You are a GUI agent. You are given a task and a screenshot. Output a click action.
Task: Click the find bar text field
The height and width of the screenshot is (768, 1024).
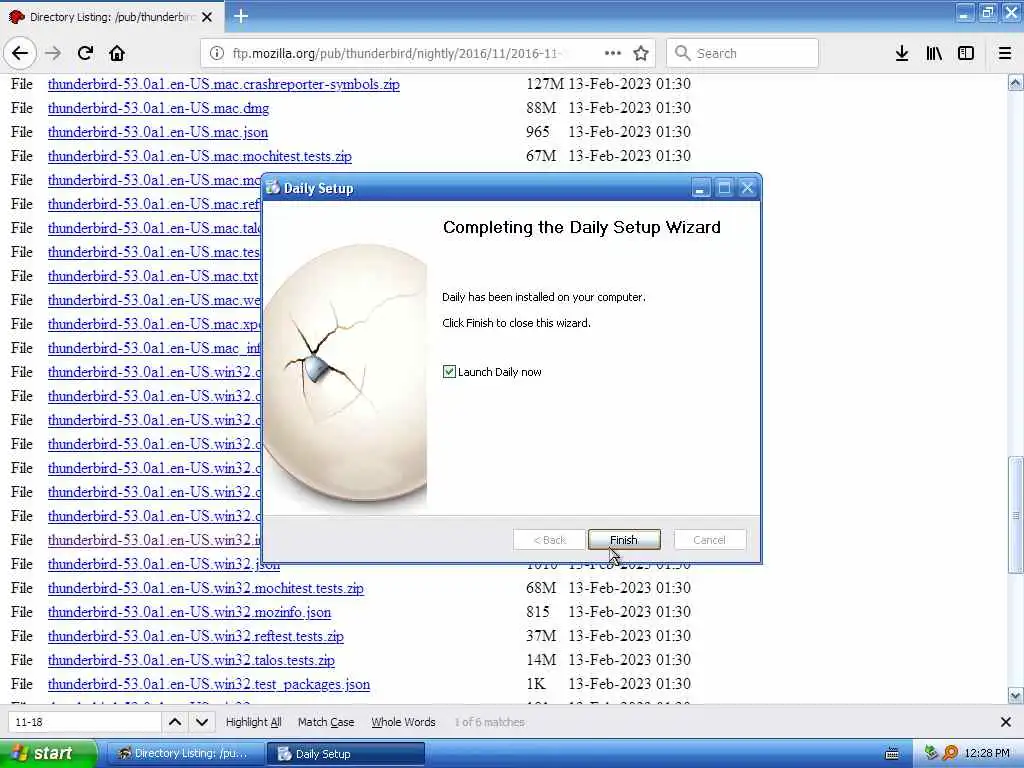click(84, 722)
